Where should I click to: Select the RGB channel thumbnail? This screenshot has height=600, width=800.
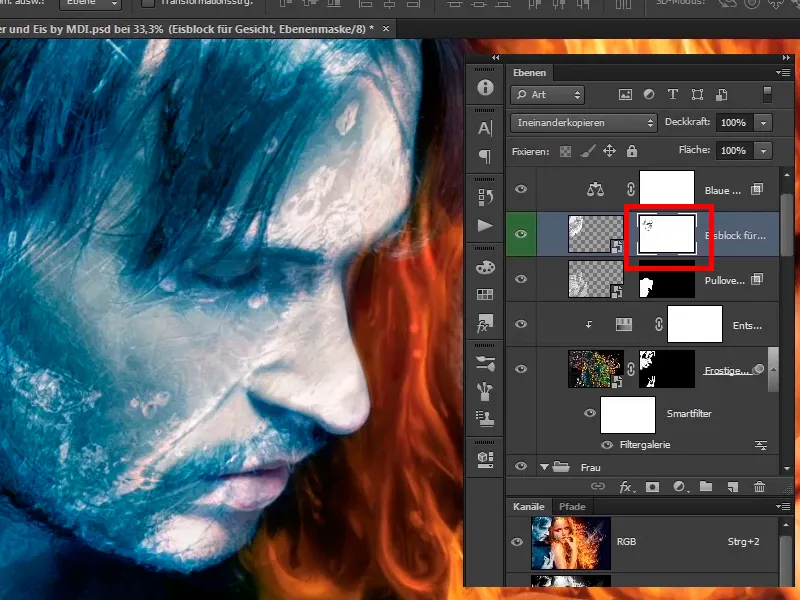point(571,542)
